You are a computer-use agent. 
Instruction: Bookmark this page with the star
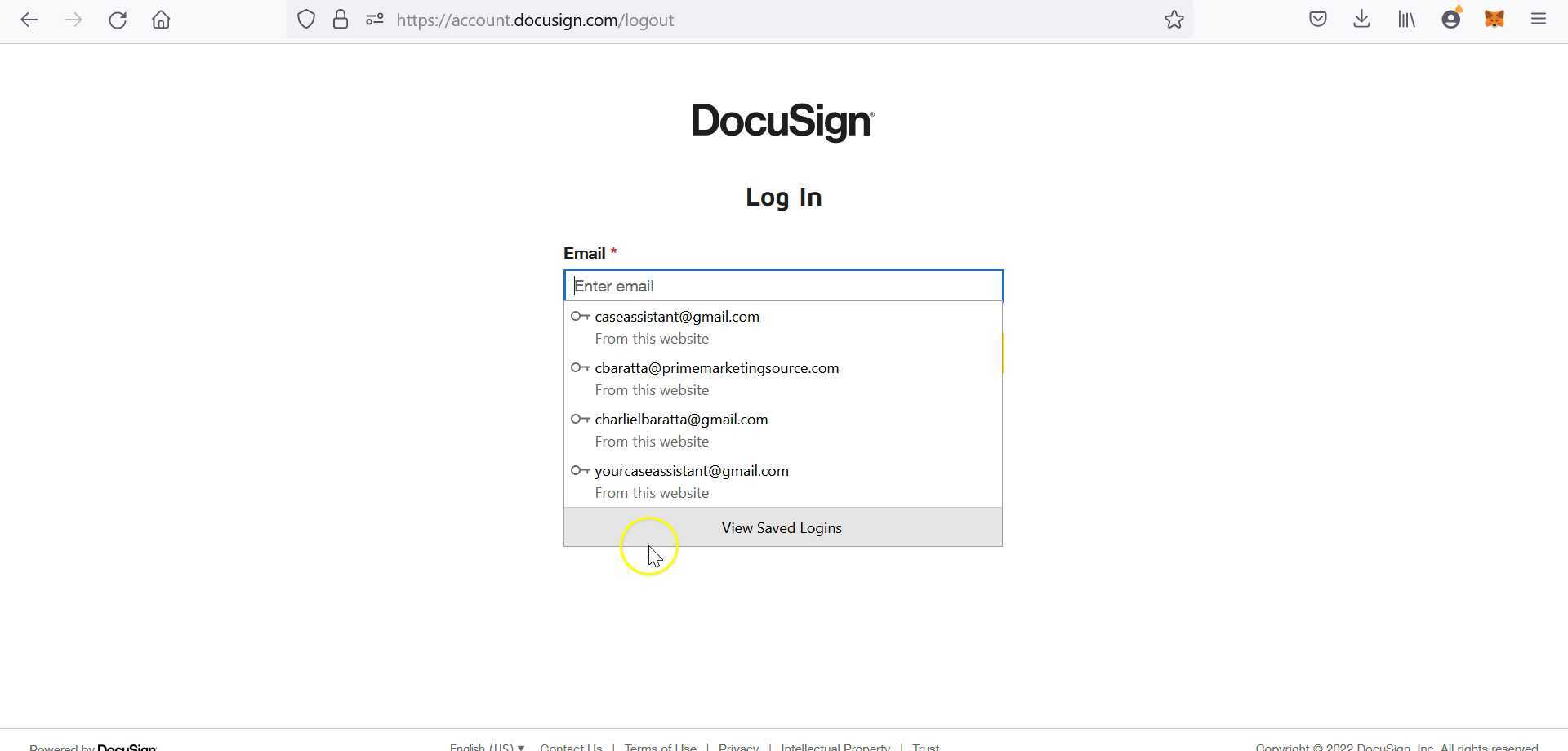tap(1174, 20)
